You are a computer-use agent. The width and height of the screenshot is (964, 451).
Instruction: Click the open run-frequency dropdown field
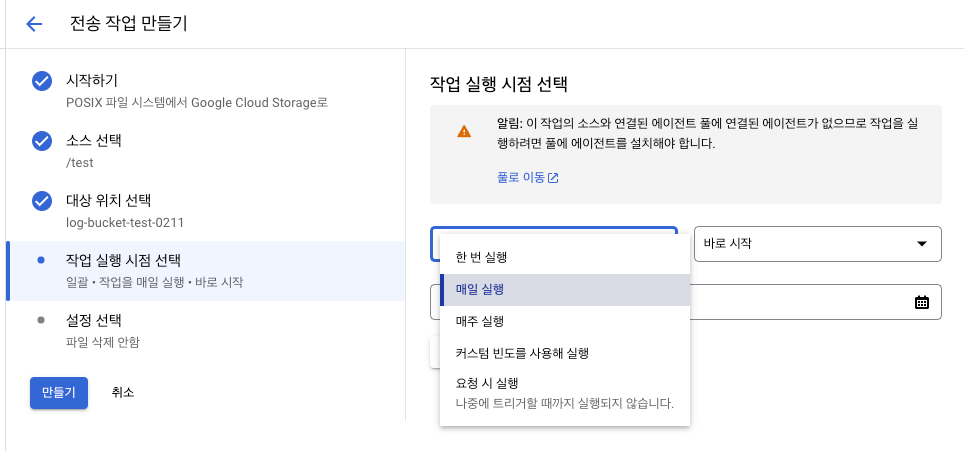click(x=554, y=232)
